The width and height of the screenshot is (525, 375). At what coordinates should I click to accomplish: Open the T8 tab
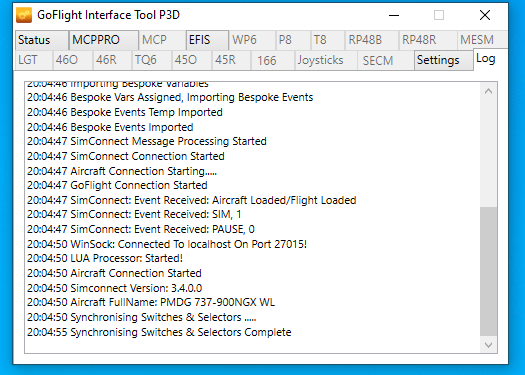click(327, 40)
